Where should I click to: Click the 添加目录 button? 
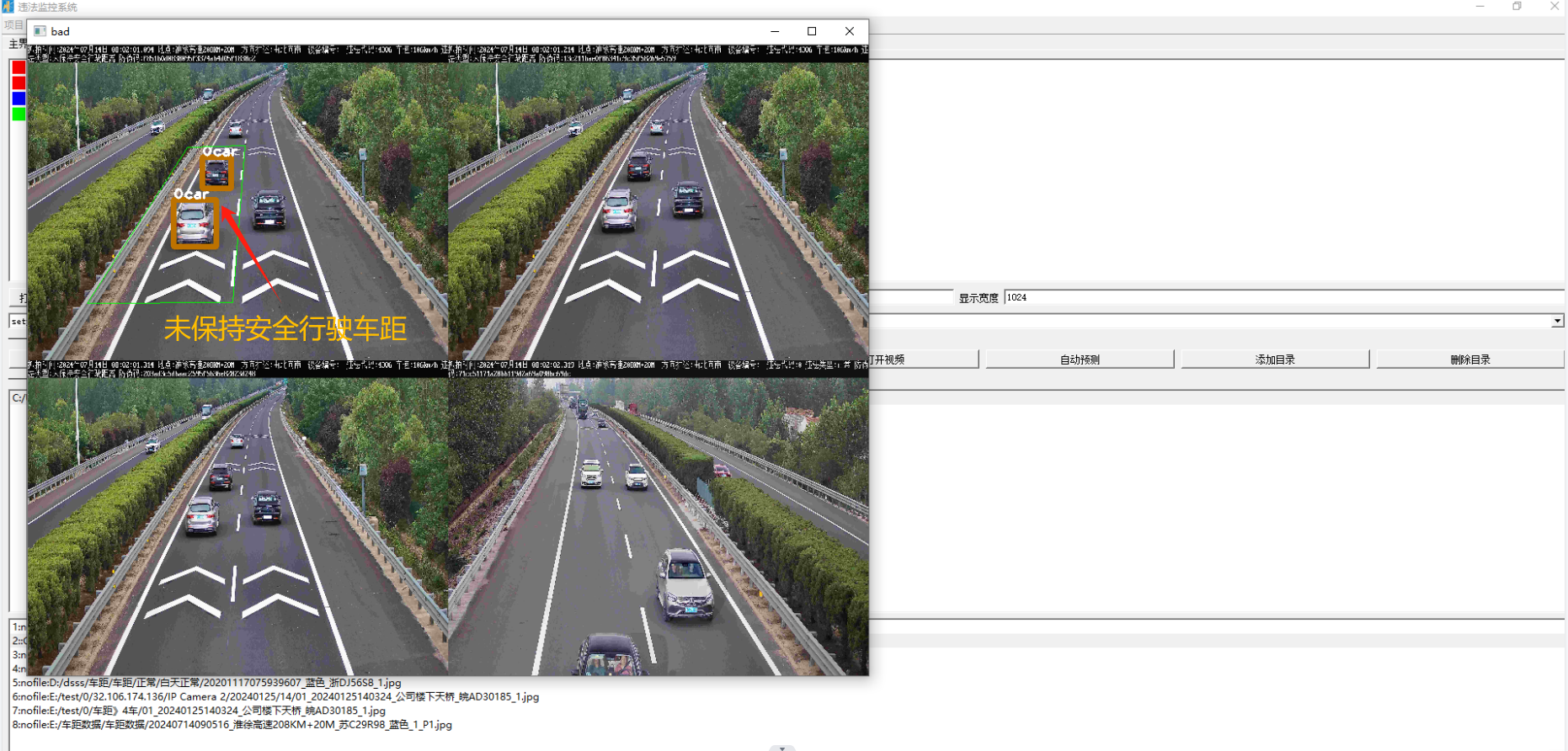click(1275, 360)
